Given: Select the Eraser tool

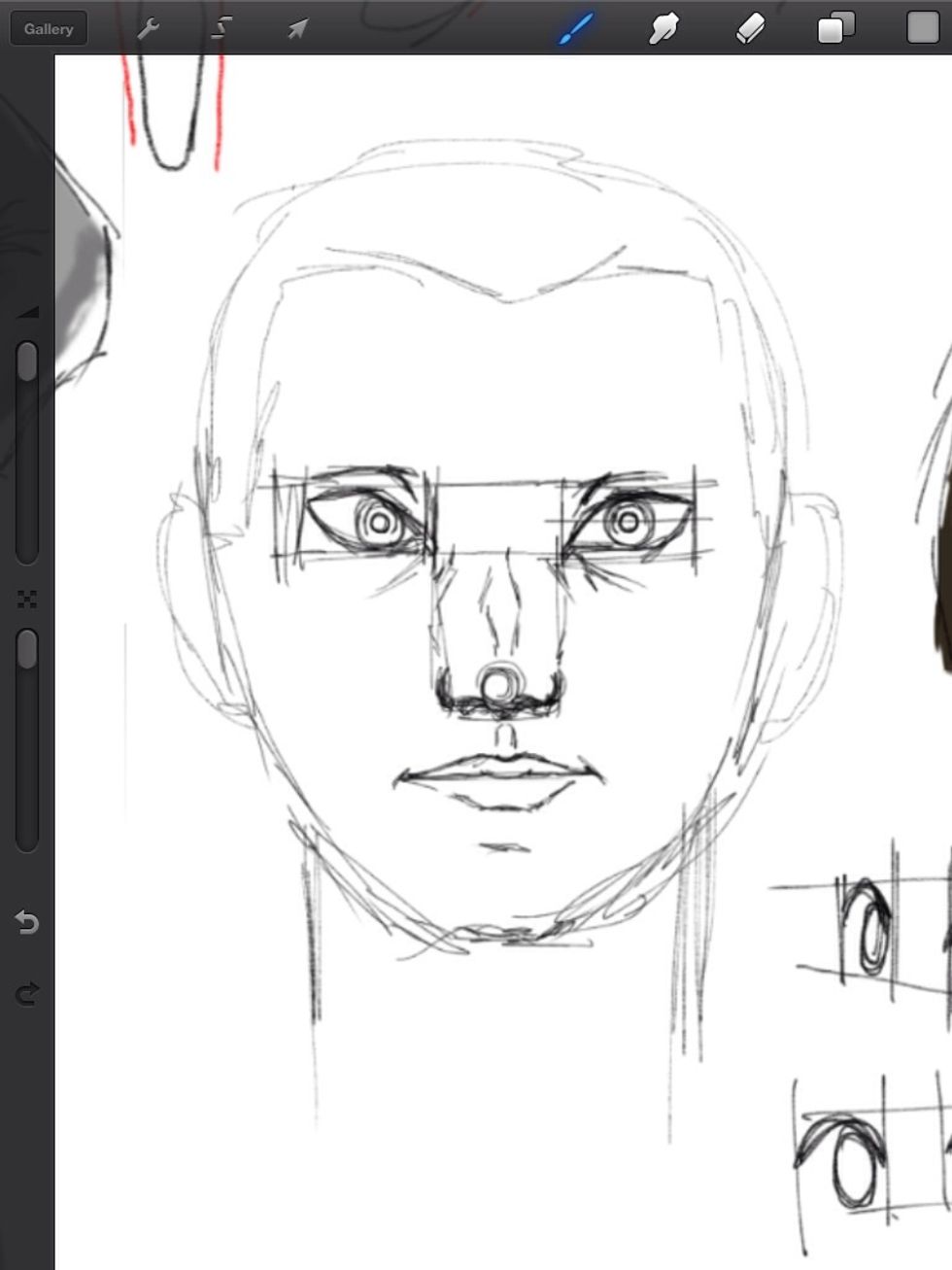Looking at the screenshot, I should (x=750, y=28).
